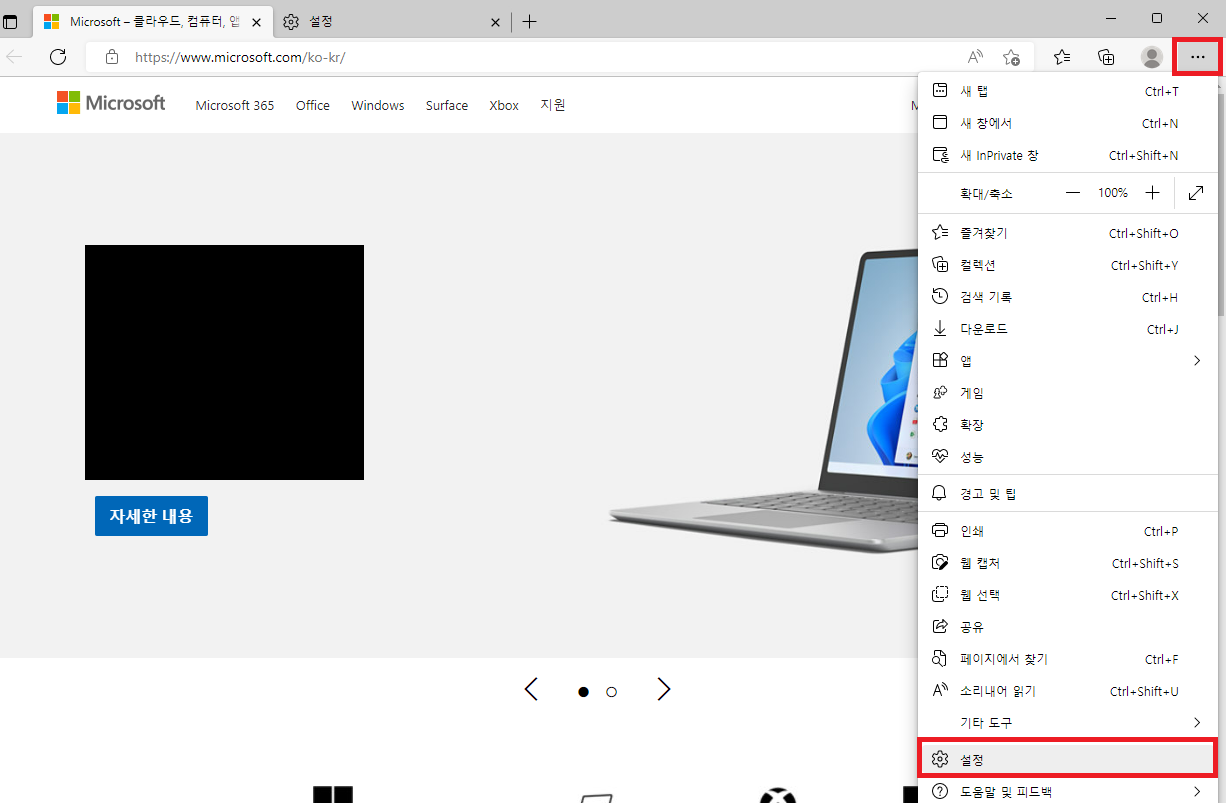The height and width of the screenshot is (803, 1226).
Task: Go to next carousel slide arrow
Action: (x=663, y=689)
